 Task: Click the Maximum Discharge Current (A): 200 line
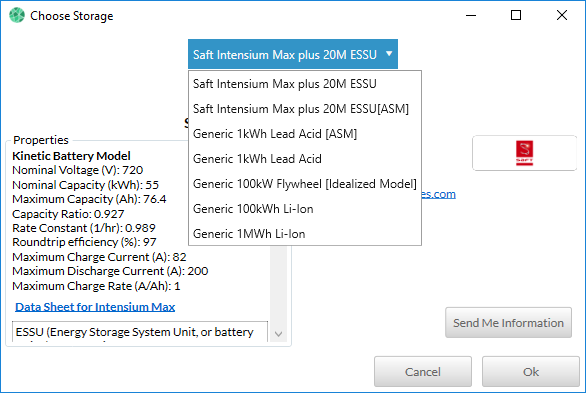pyautogui.click(x=110, y=271)
